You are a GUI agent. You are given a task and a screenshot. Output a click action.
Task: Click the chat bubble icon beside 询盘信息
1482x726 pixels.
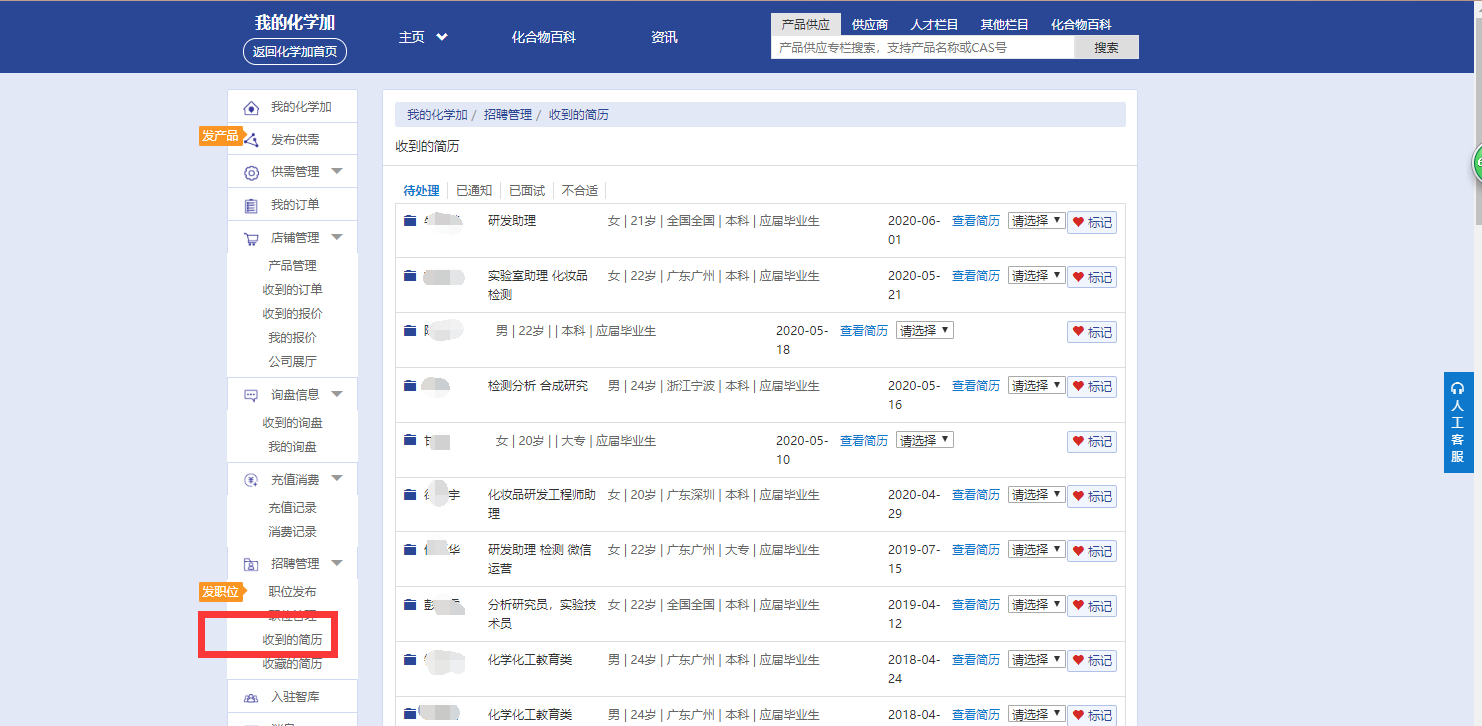tap(251, 396)
